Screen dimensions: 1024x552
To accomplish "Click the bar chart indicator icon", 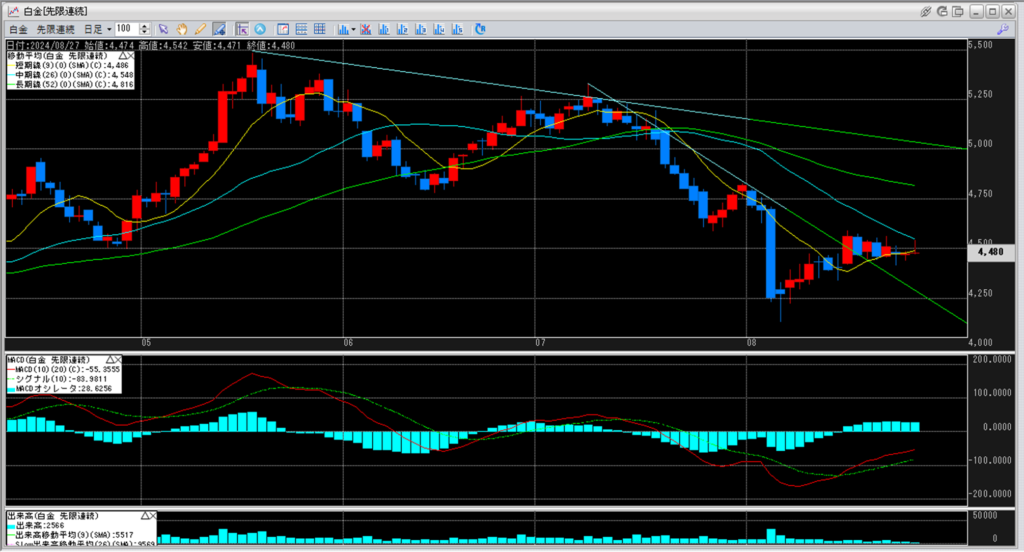I will [x=343, y=29].
